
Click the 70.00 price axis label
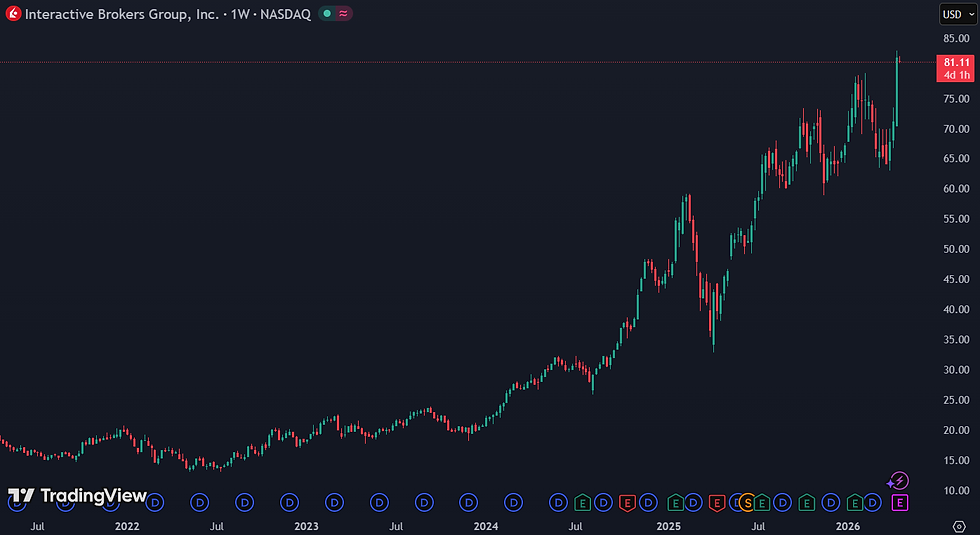(956, 129)
